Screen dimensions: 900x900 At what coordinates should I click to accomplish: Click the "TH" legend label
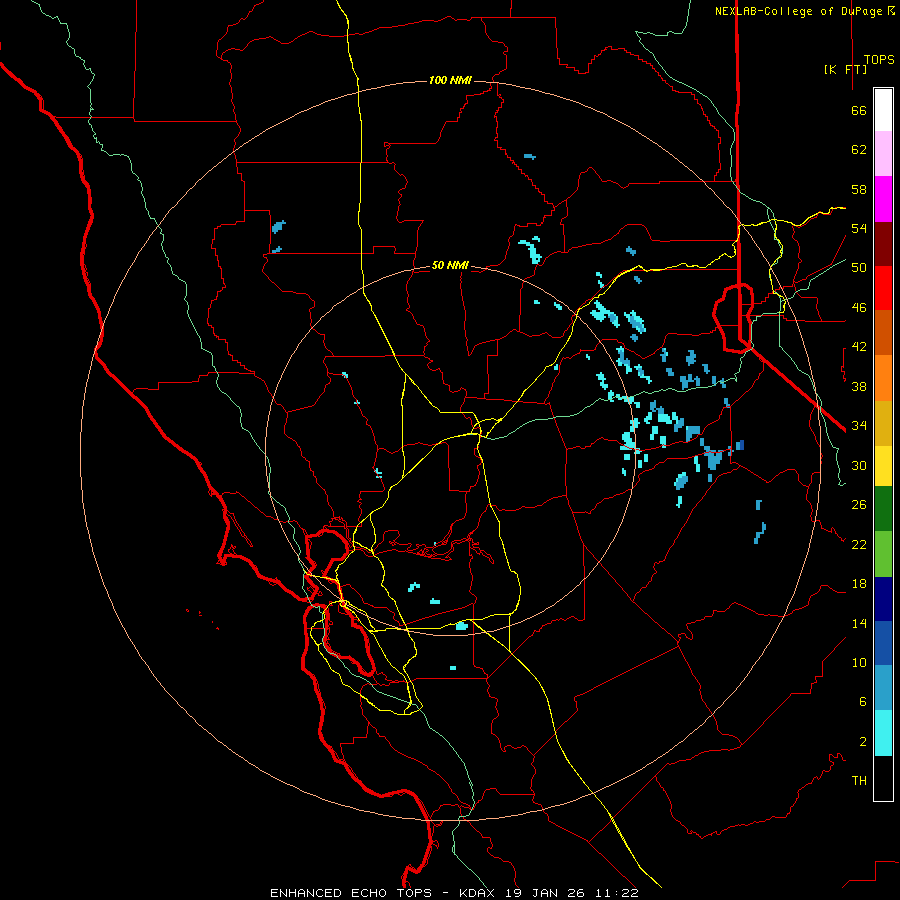pyautogui.click(x=859, y=781)
